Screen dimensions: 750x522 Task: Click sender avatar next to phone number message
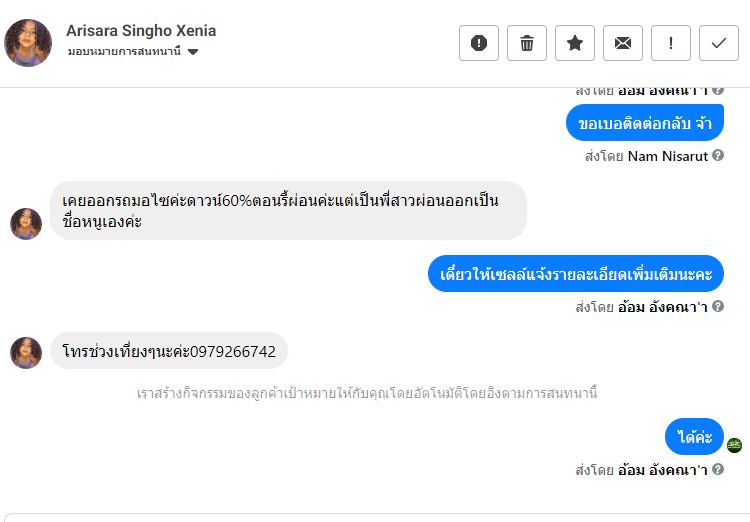tap(26, 352)
